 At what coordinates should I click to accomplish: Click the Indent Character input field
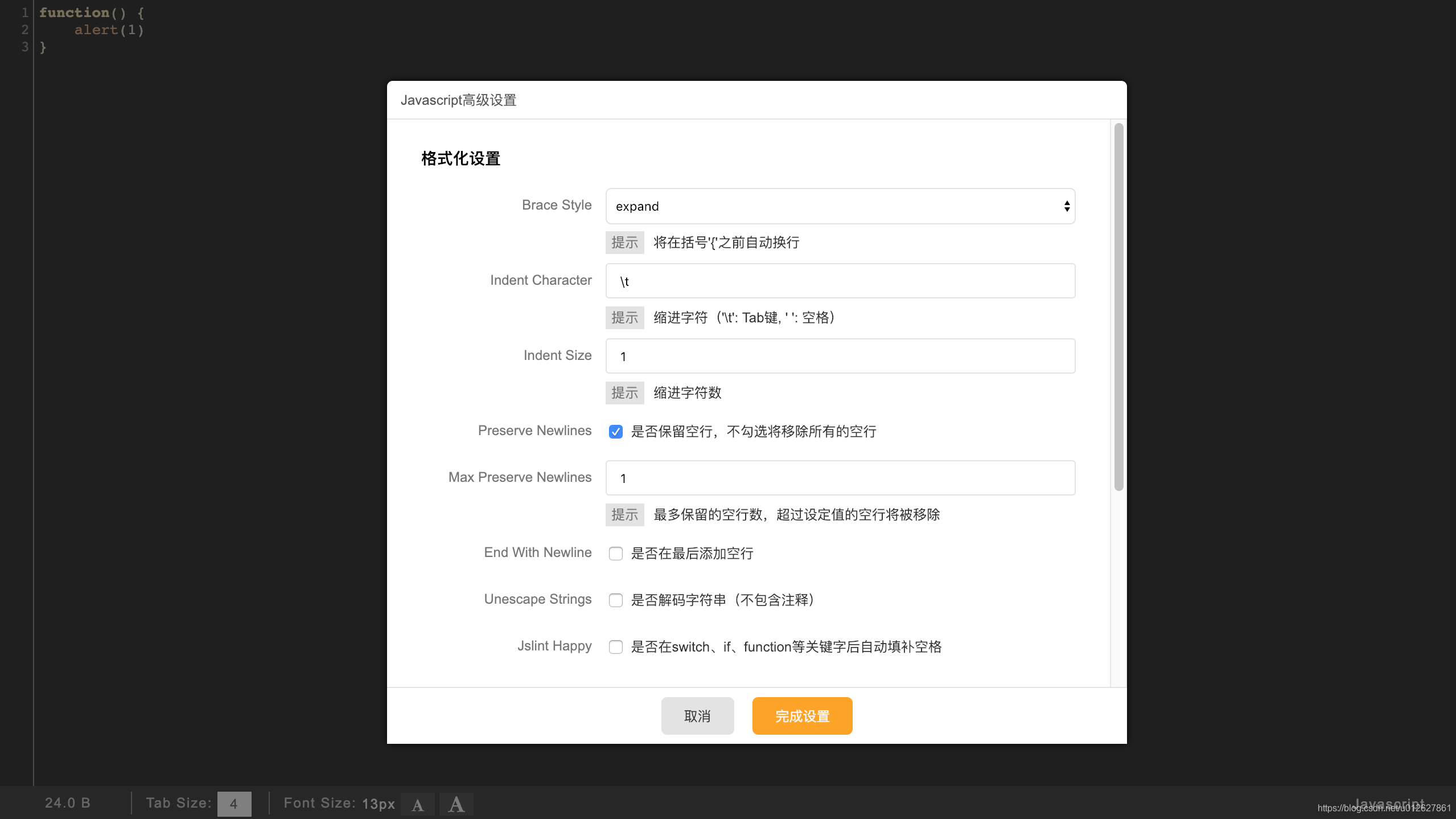[x=840, y=281]
